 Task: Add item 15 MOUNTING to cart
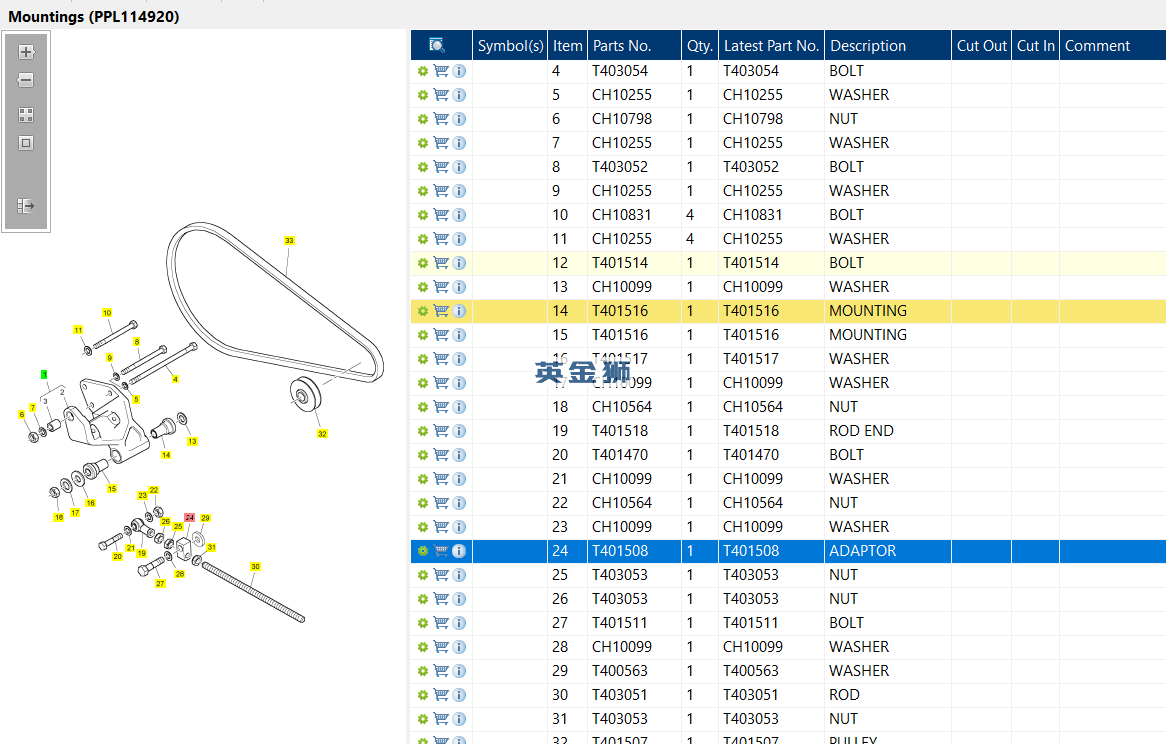pos(441,334)
